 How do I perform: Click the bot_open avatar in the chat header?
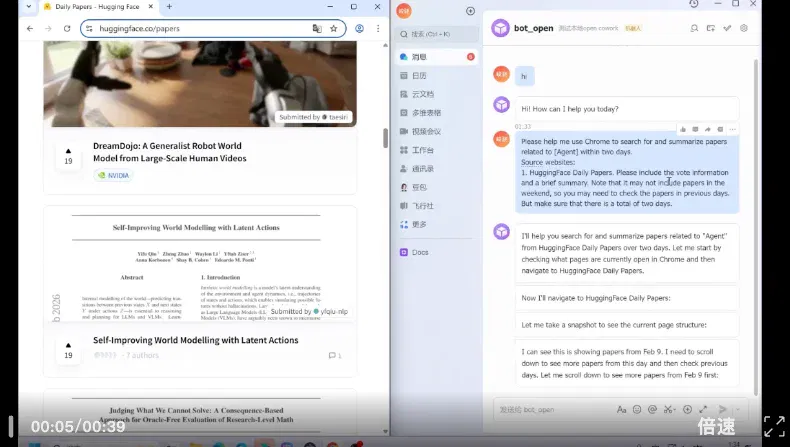[501, 28]
